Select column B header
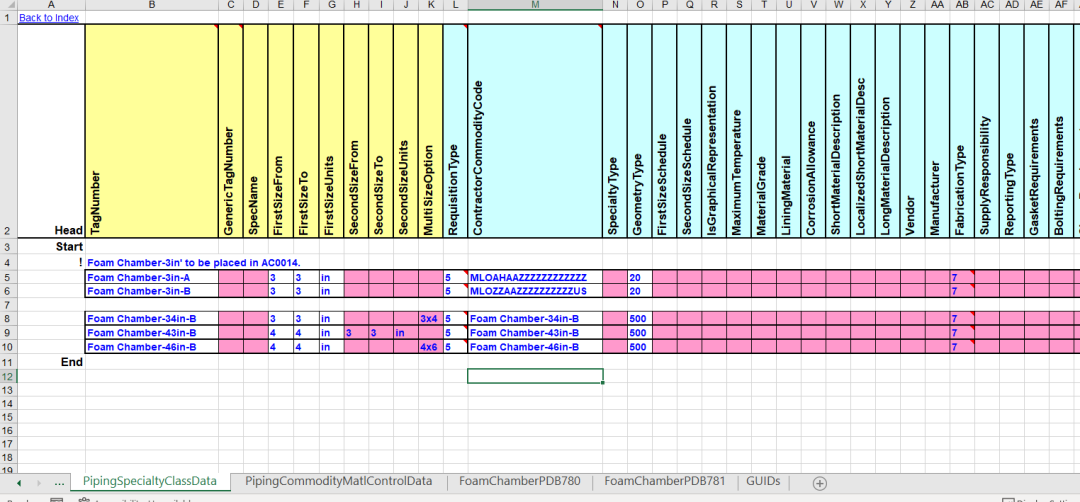The height and width of the screenshot is (502, 1080). (152, 5)
